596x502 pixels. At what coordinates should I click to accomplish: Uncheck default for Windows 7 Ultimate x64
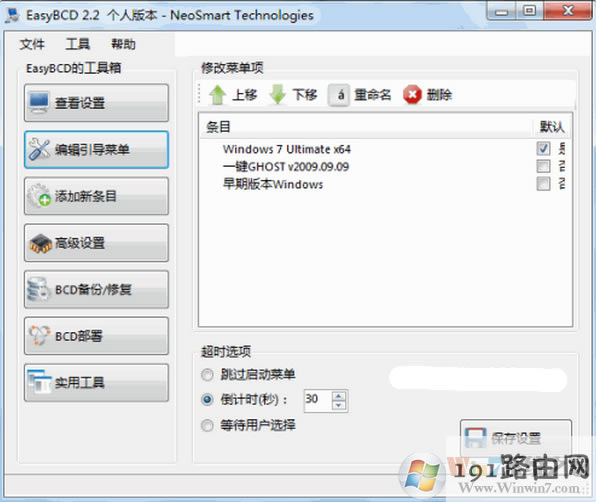pos(543,148)
